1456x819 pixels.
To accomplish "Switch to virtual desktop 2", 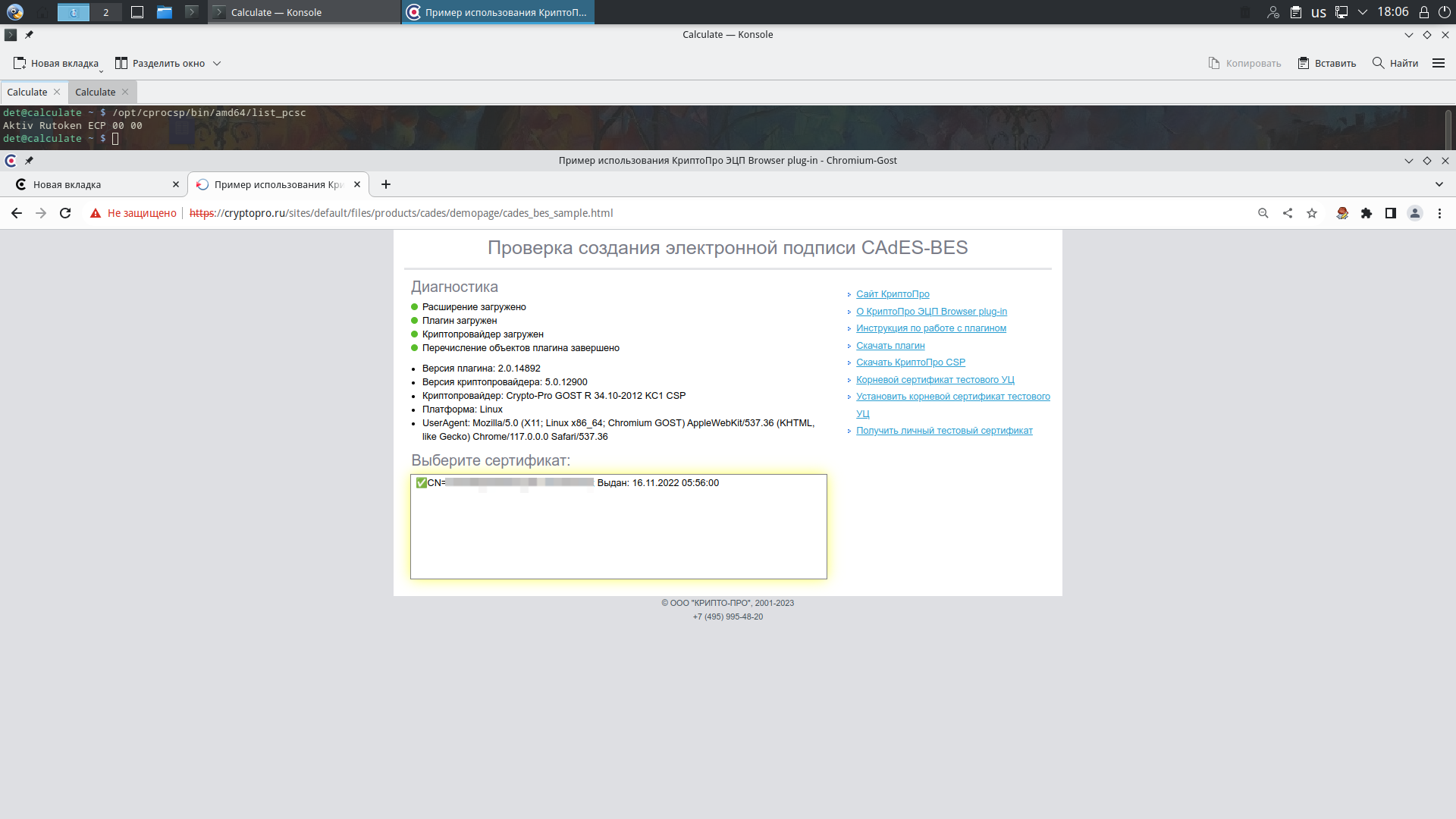I will (106, 12).
